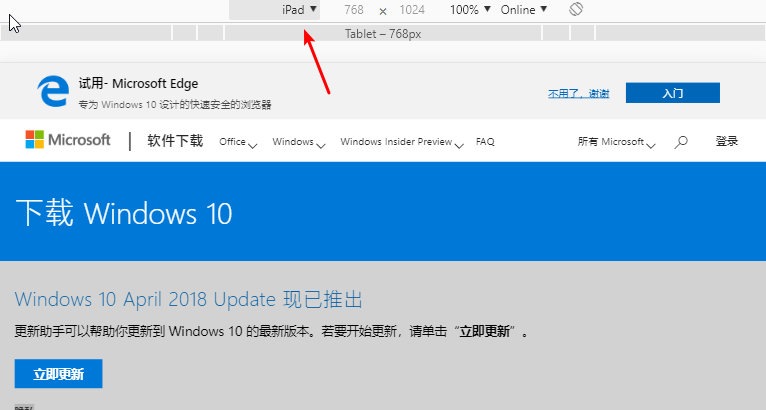
Task: Click the search magnifier icon
Action: pos(681,142)
